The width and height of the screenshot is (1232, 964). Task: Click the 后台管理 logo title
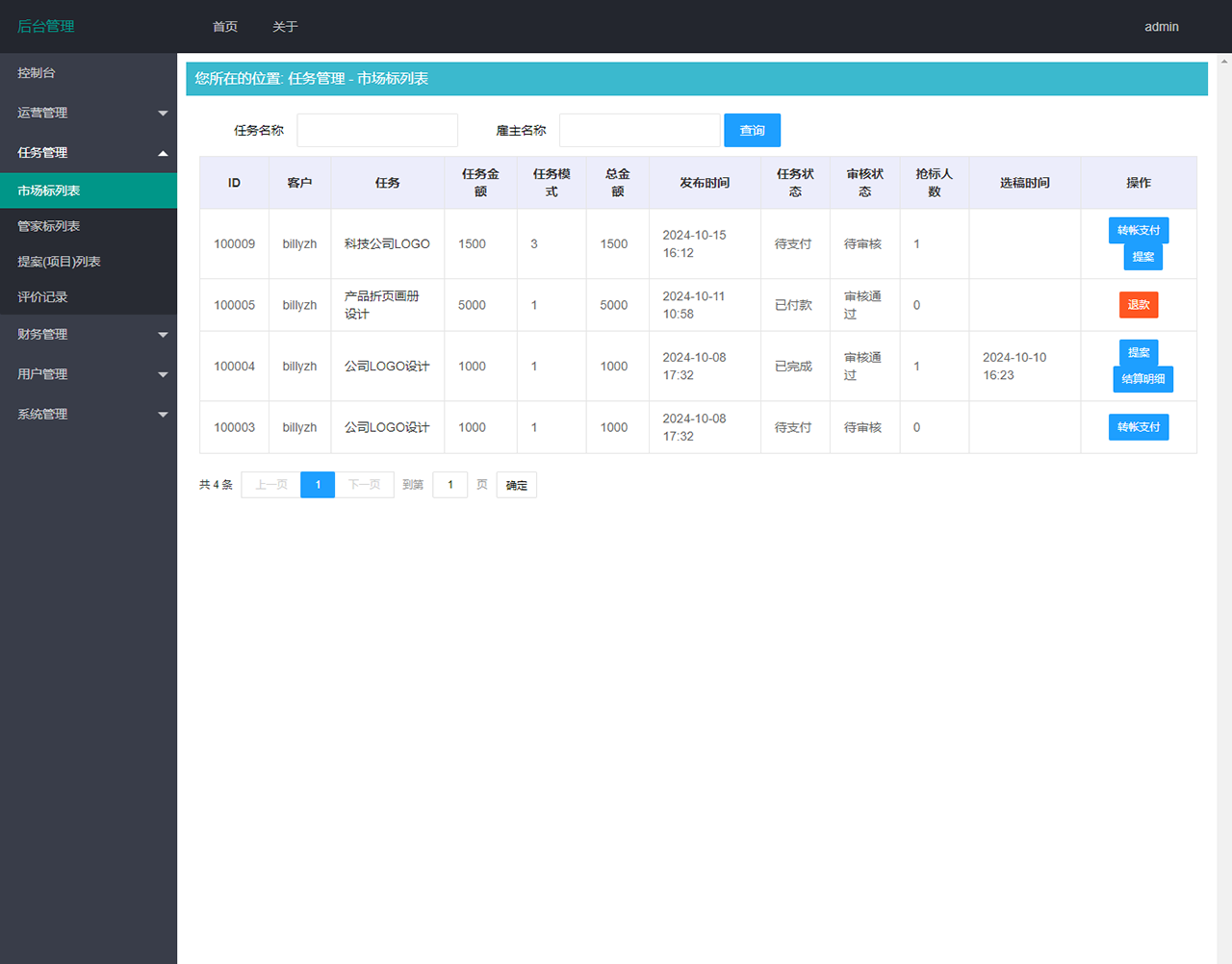(x=46, y=27)
